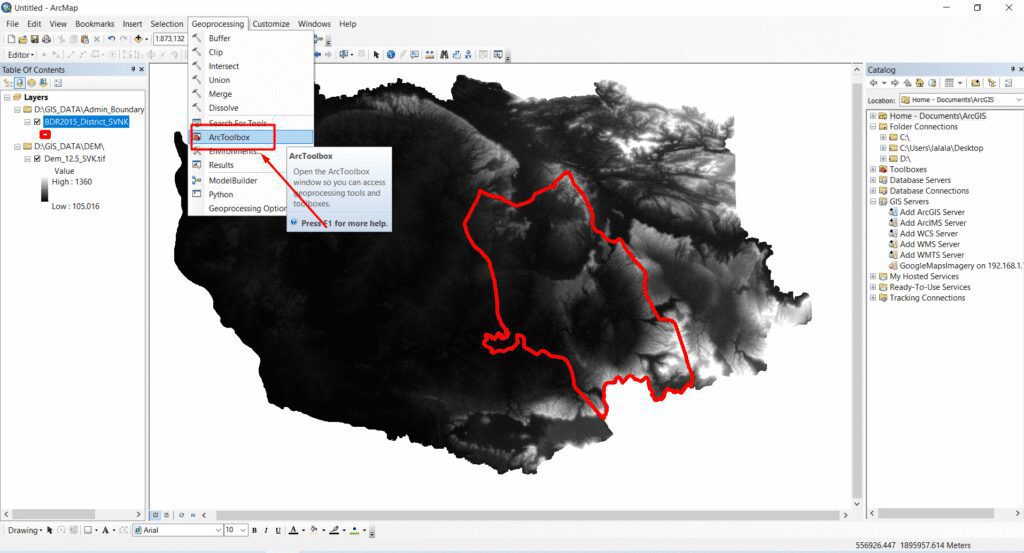Click the Open folder icon in toolbar
The image size is (1024, 553).
(23, 39)
